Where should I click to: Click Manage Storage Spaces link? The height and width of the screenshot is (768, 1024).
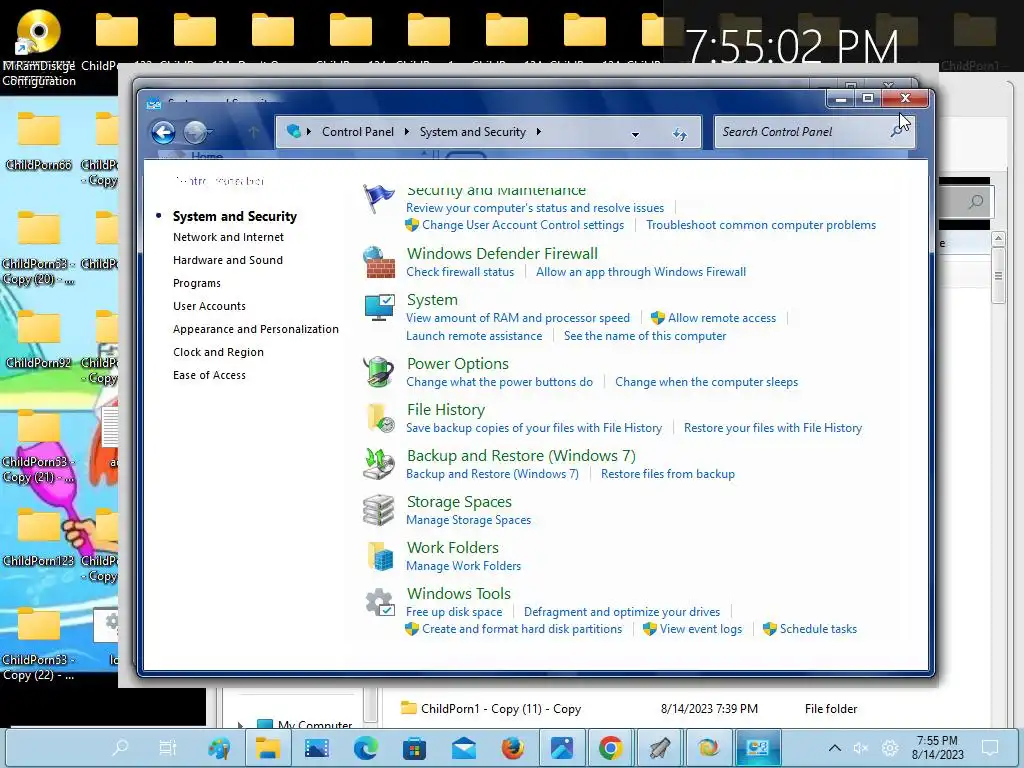[x=468, y=520]
